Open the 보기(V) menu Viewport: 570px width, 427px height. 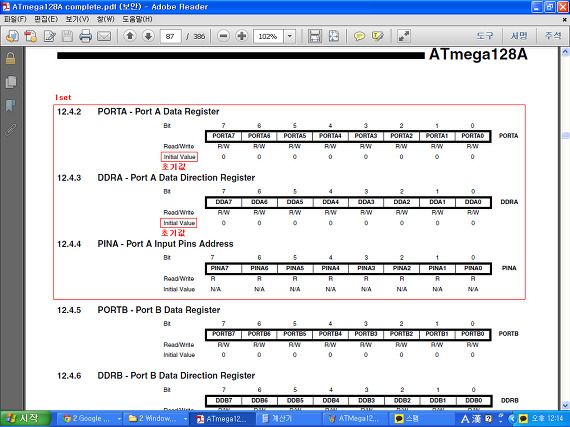coord(77,19)
